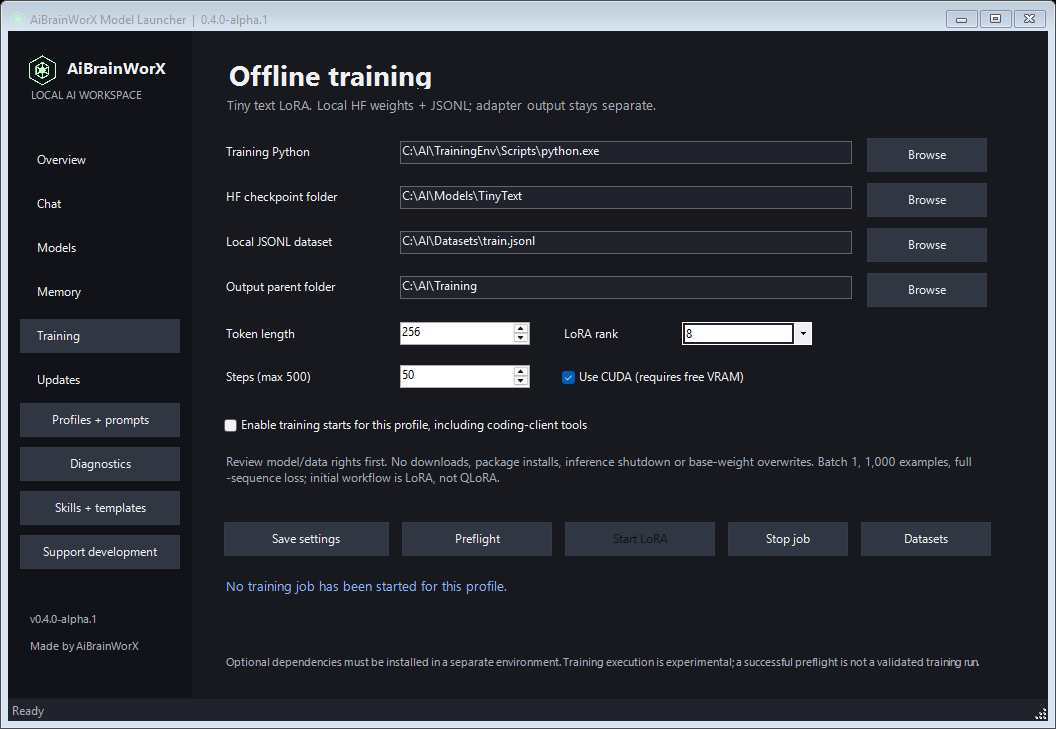Click the Start LoRA button
This screenshot has height=729, width=1056.
[640, 539]
